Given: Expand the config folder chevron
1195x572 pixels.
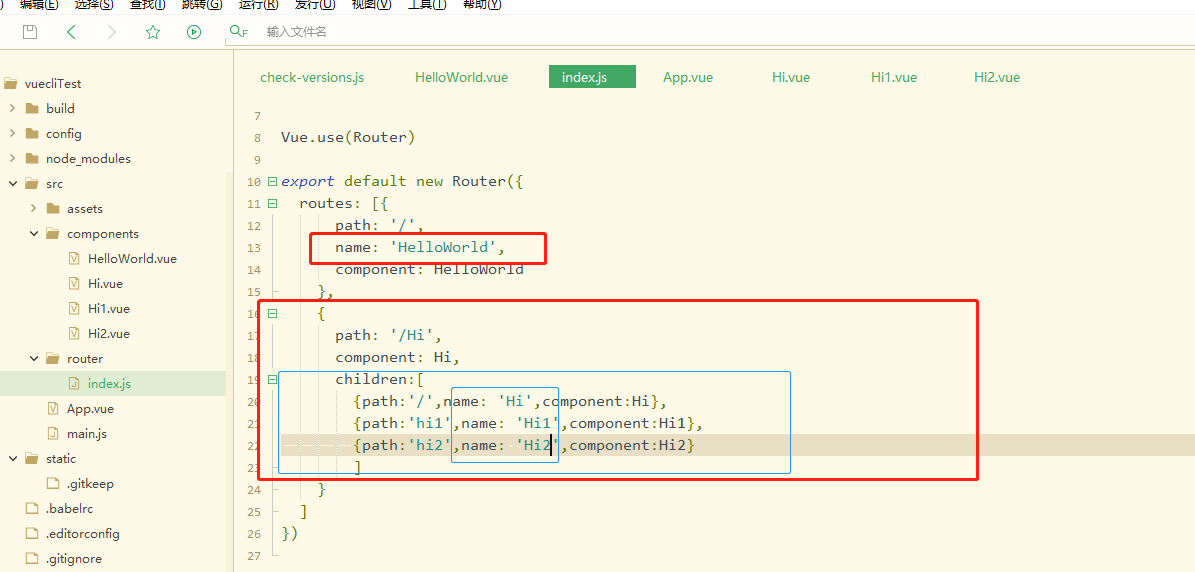Looking at the screenshot, I should pyautogui.click(x=12, y=133).
